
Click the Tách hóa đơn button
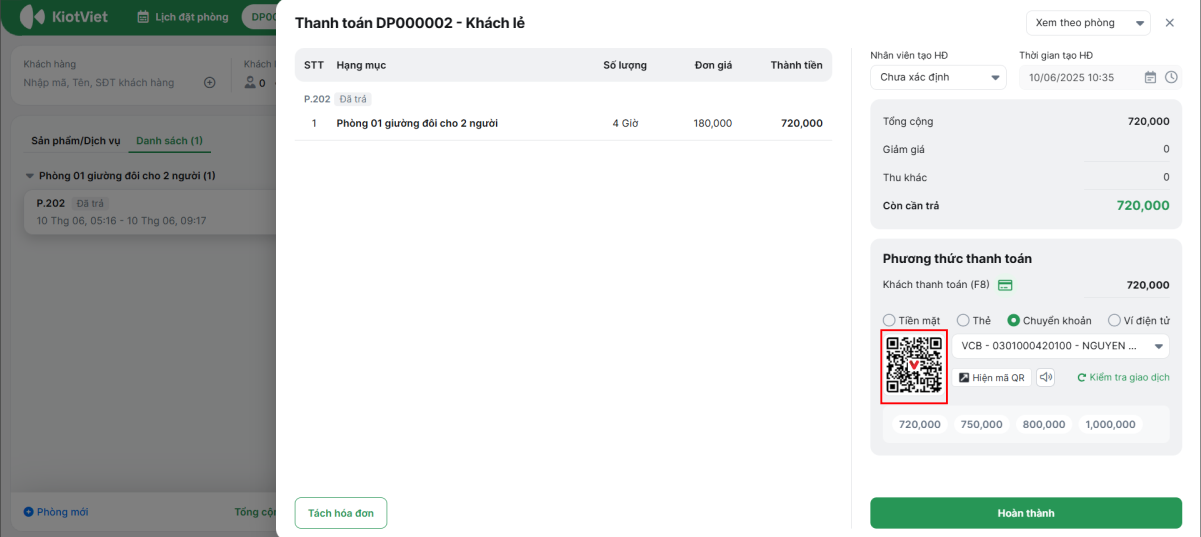point(341,513)
